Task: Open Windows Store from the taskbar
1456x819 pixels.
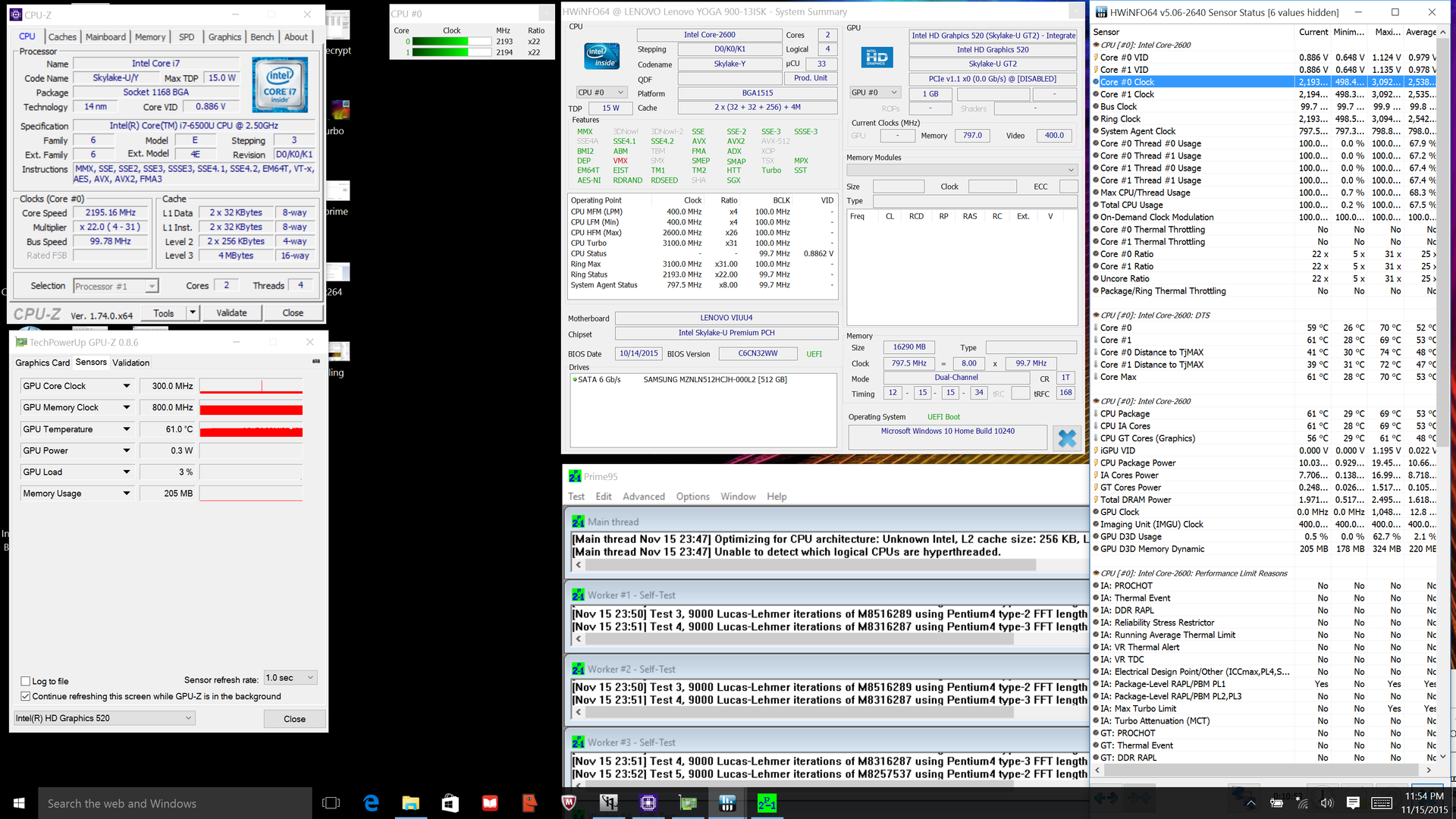Action: 450,803
